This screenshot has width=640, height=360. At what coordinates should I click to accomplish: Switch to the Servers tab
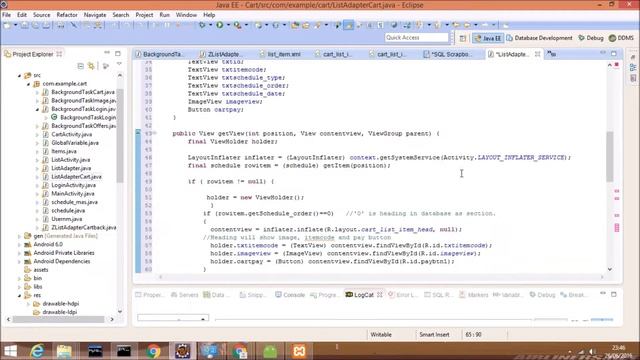click(185, 295)
